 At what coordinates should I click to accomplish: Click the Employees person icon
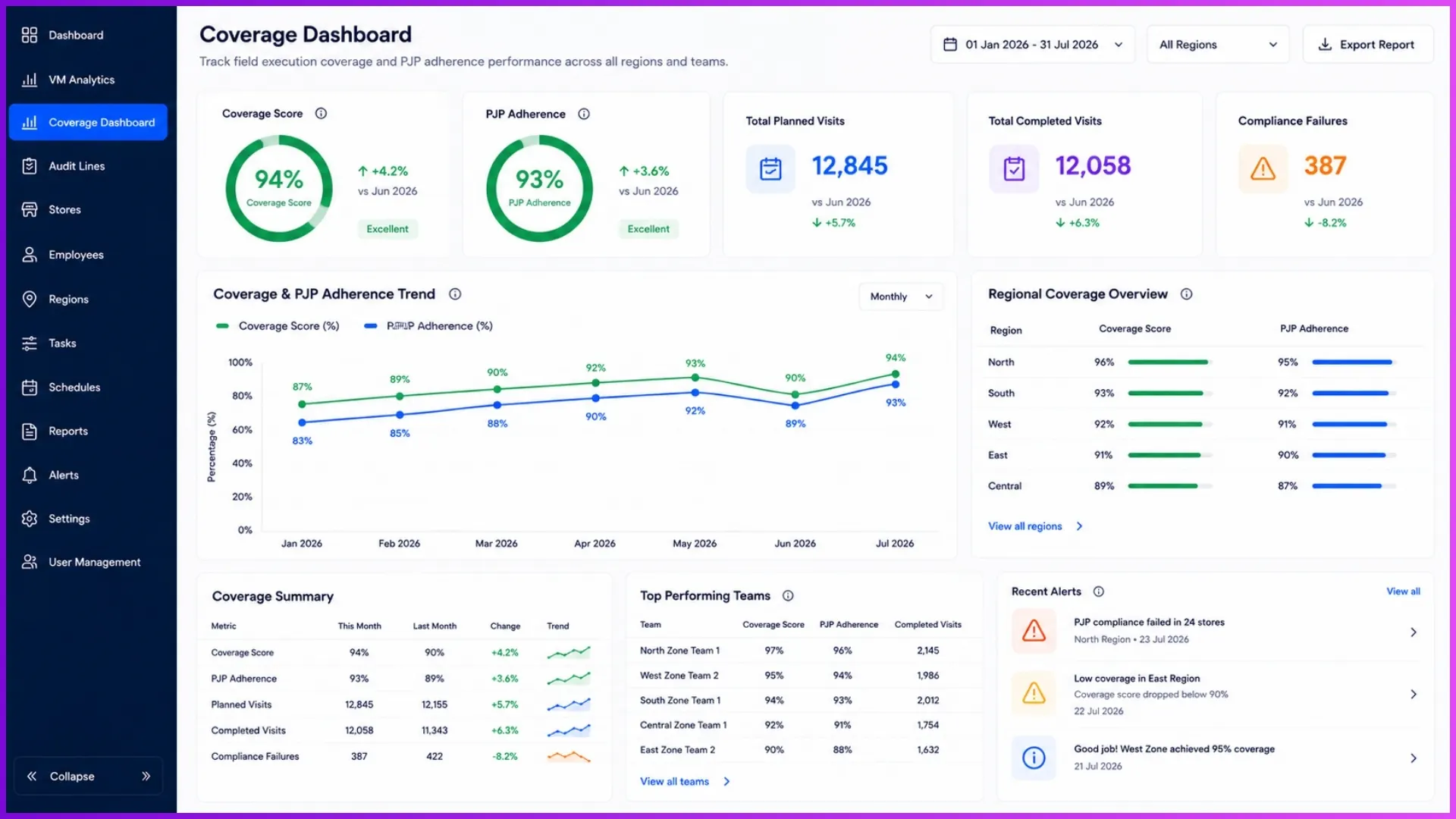(30, 255)
